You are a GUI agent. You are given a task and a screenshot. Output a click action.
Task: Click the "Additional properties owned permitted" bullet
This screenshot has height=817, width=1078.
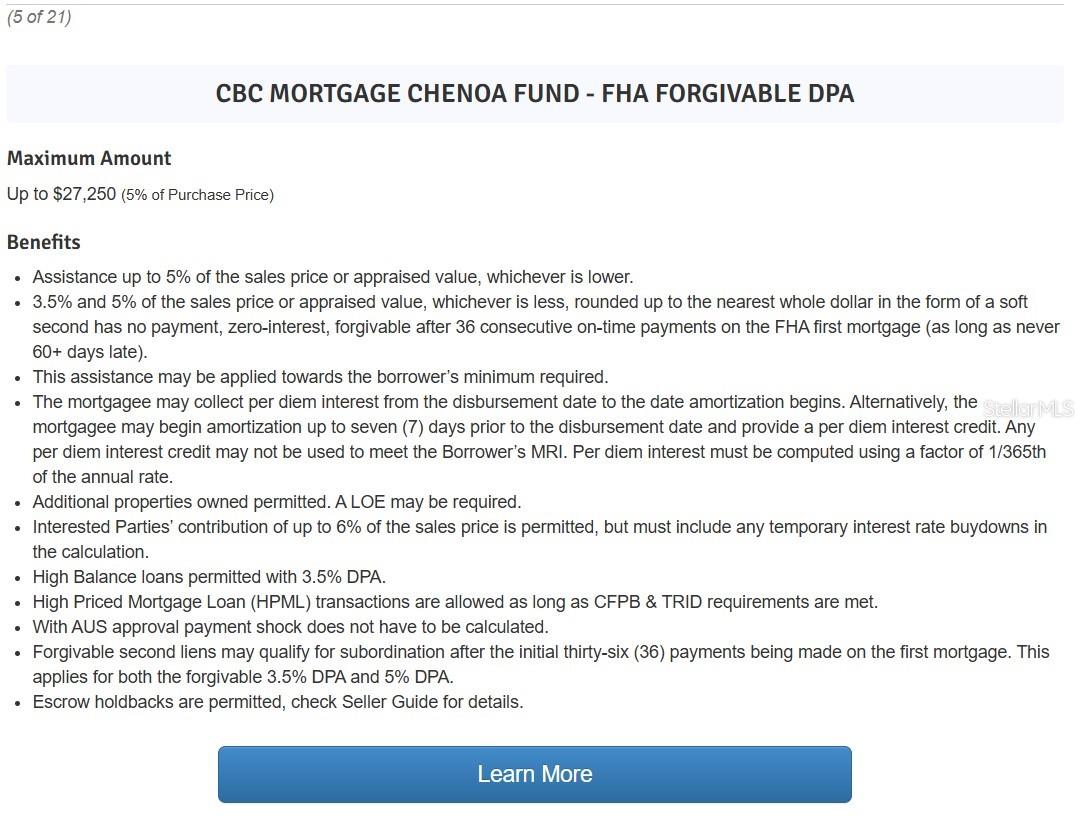pos(276,502)
